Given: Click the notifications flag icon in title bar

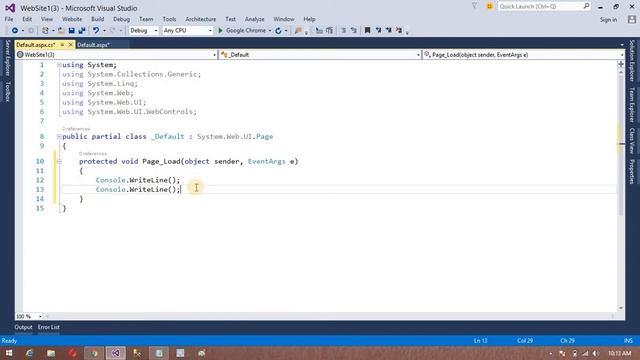Looking at the screenshot, I should [474, 6].
